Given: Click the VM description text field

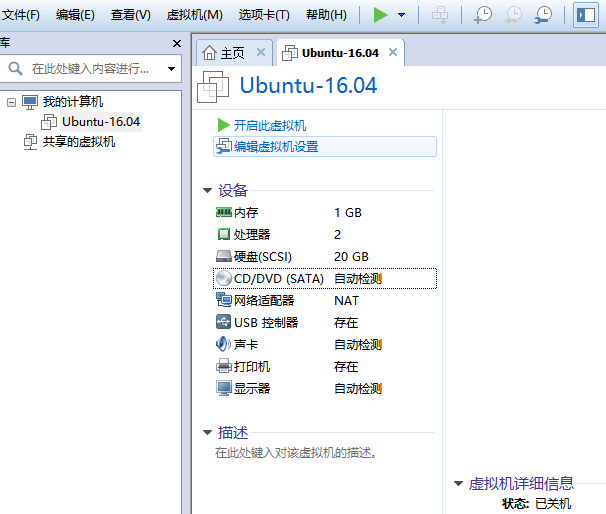Looking at the screenshot, I should (296, 453).
